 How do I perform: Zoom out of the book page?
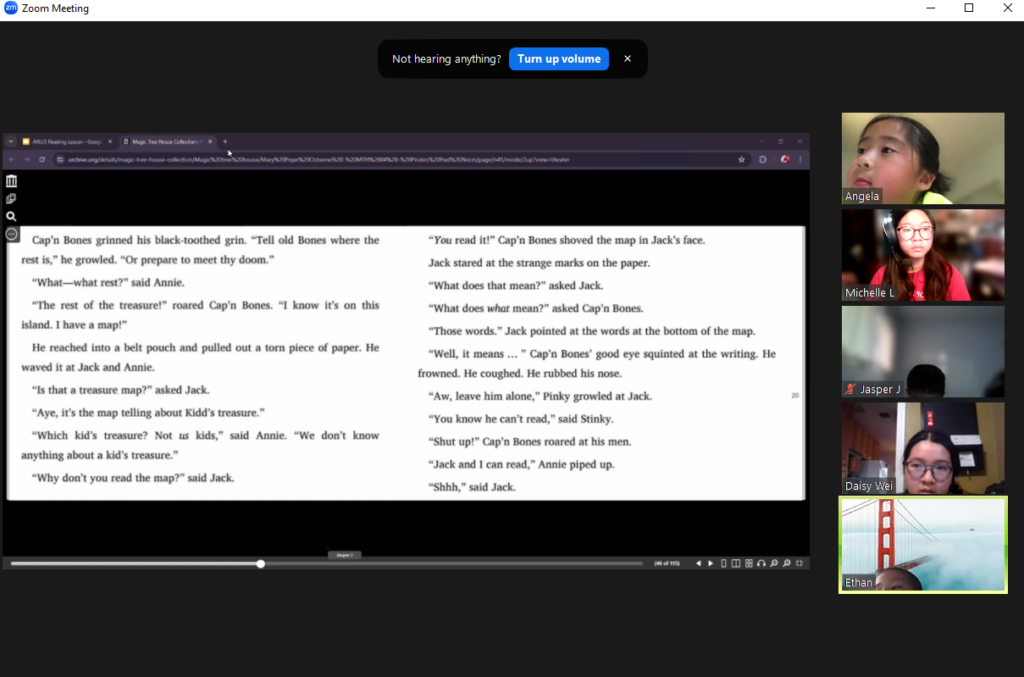coord(774,563)
